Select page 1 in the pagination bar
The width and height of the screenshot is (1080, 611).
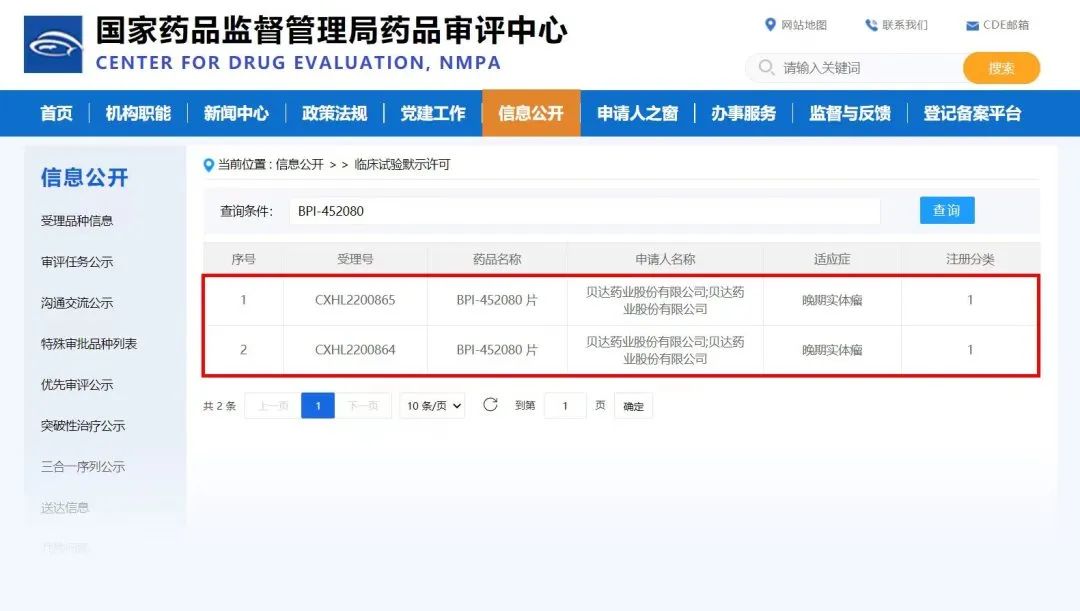coord(317,405)
